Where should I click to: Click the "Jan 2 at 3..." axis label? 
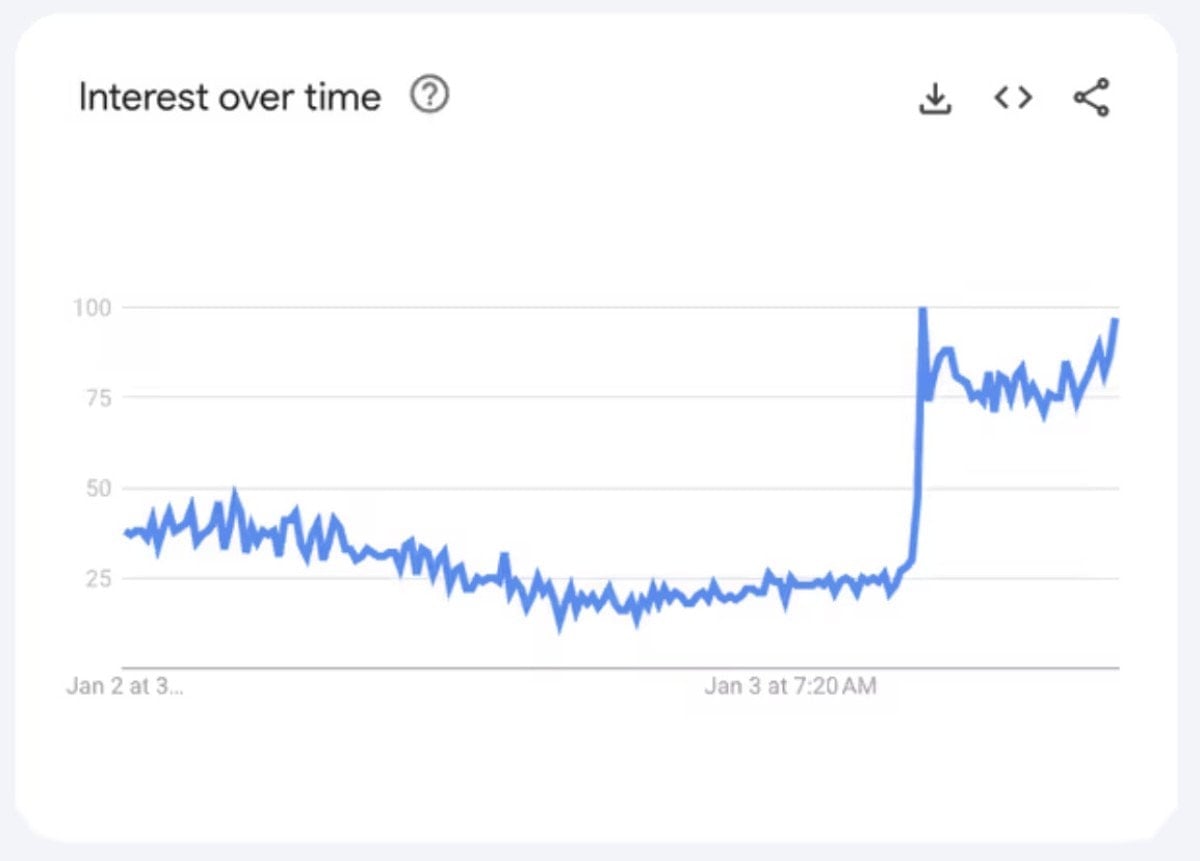pos(125,687)
